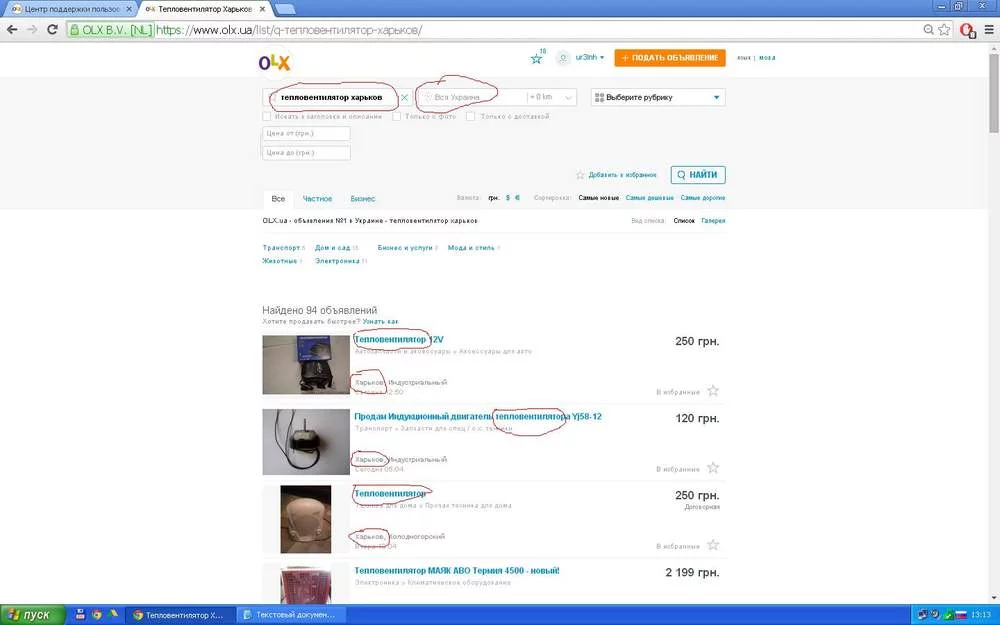Screen dimensions: 1000x625
Task: Click the user avatar icon
Action: click(x=562, y=57)
